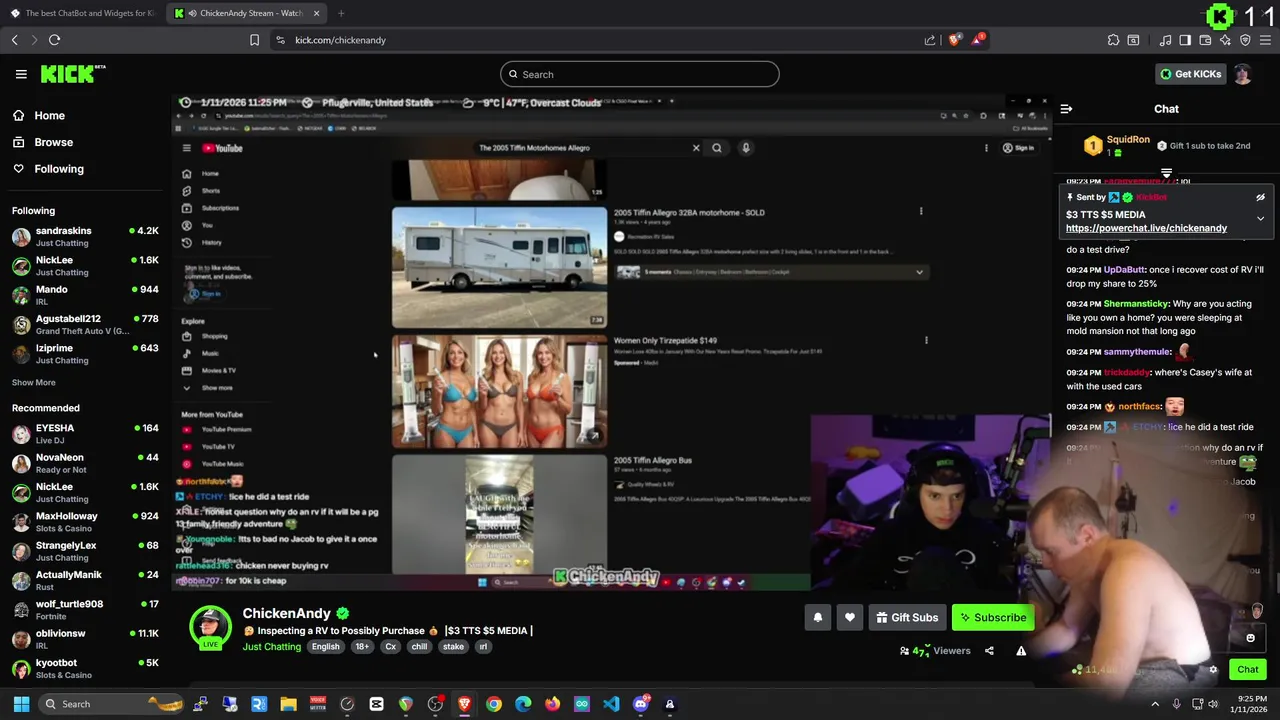1280x720 pixels.
Task: Open the emoji picker in chat
Action: [x=1250, y=638]
